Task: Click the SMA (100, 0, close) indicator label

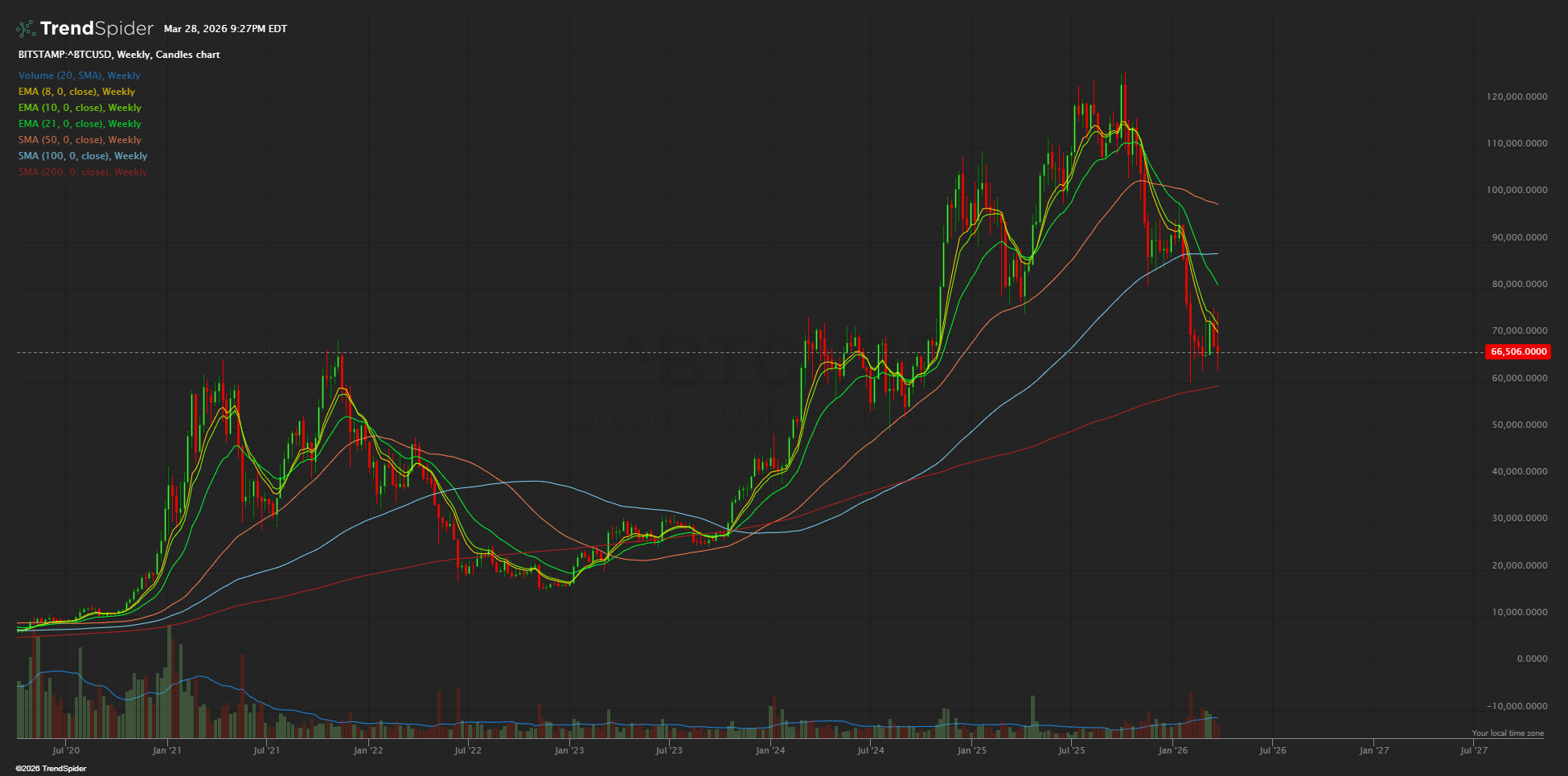Action: click(83, 156)
